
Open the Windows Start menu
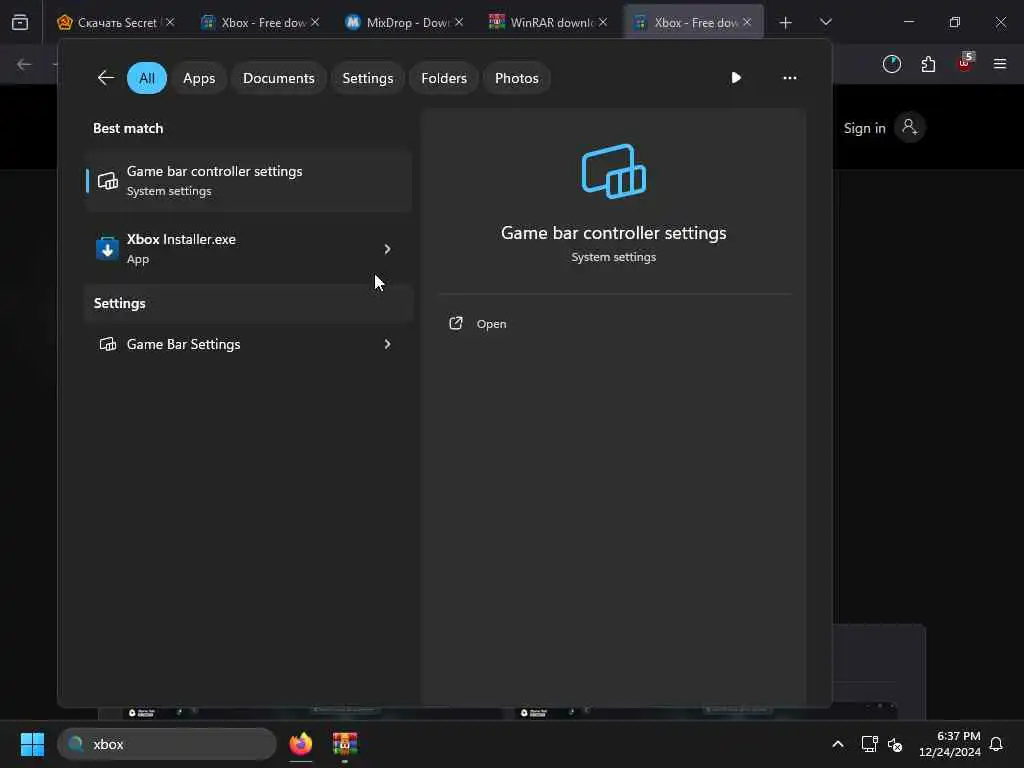click(x=32, y=744)
